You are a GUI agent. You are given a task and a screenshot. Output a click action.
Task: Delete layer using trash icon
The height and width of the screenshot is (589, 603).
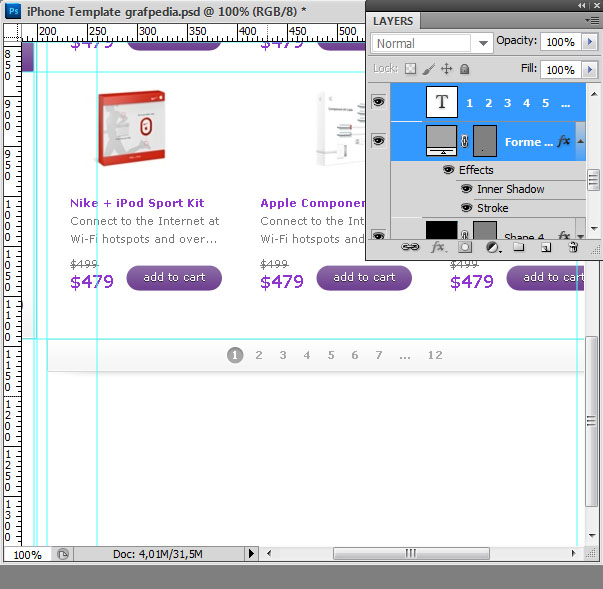pyautogui.click(x=573, y=247)
